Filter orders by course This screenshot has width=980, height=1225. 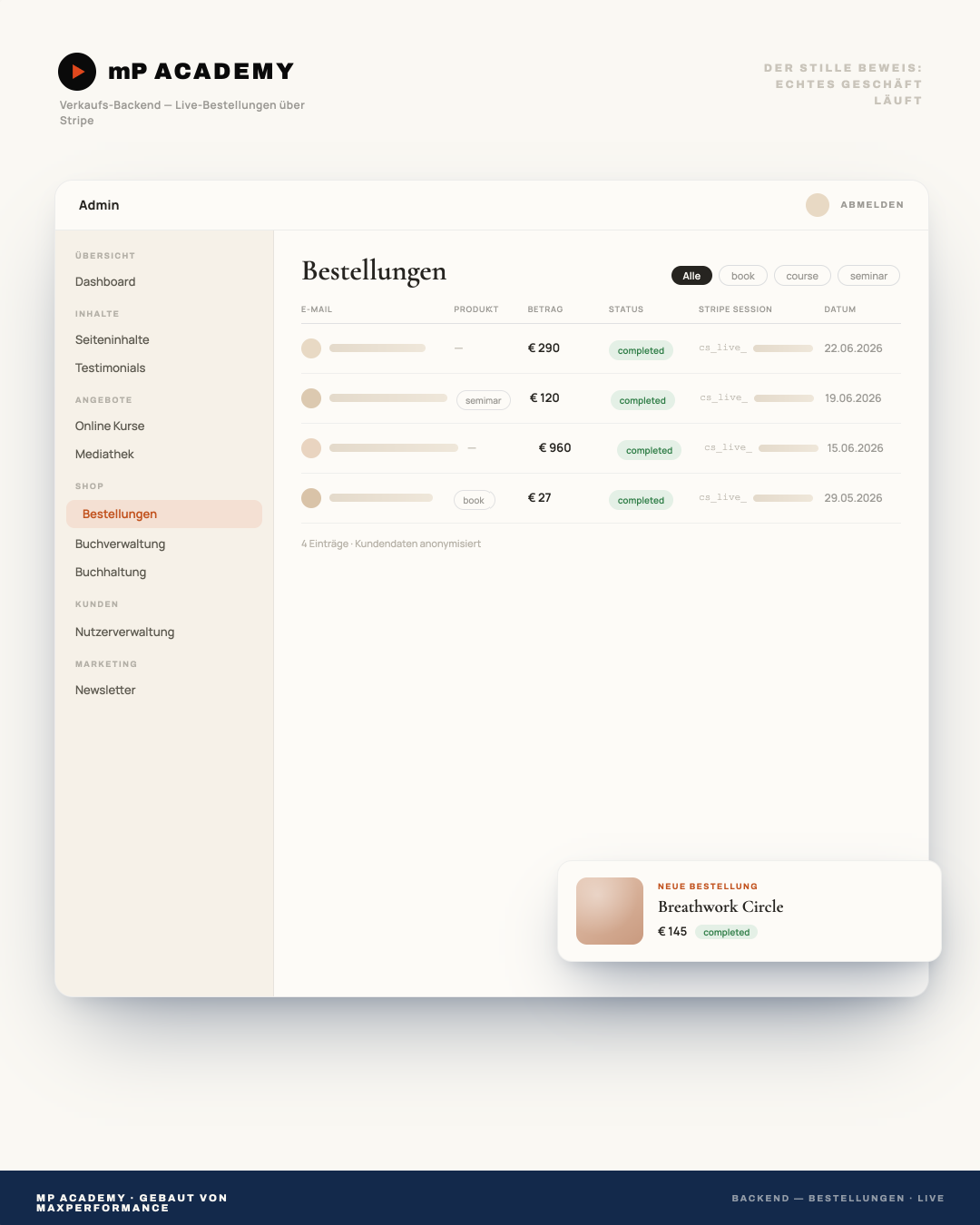point(802,276)
